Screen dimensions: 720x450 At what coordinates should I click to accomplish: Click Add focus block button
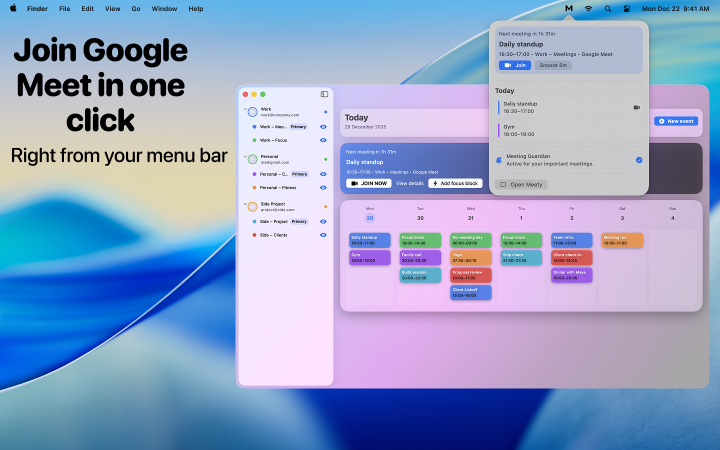click(x=455, y=183)
